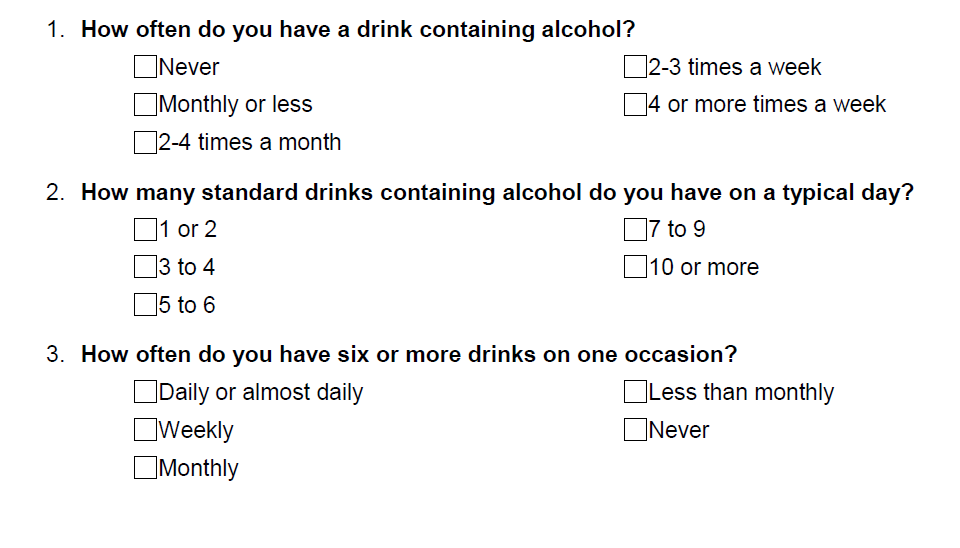Tick the 'Monthly' checkbox under question 3
Screen dimensions: 960x548
[x=146, y=467]
